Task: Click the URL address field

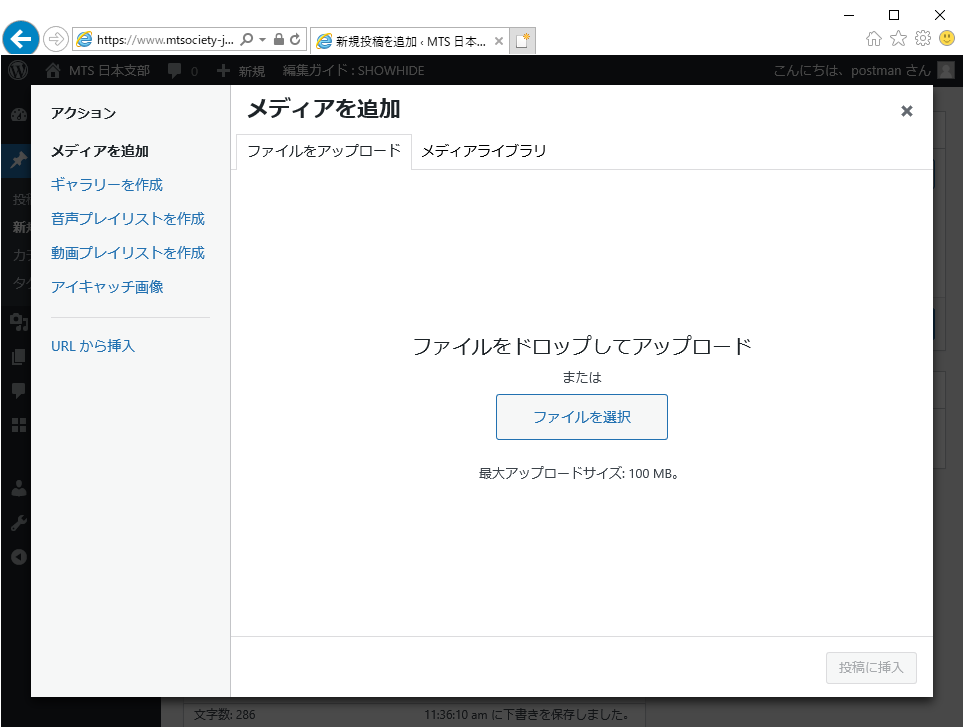Action: [x=160, y=40]
